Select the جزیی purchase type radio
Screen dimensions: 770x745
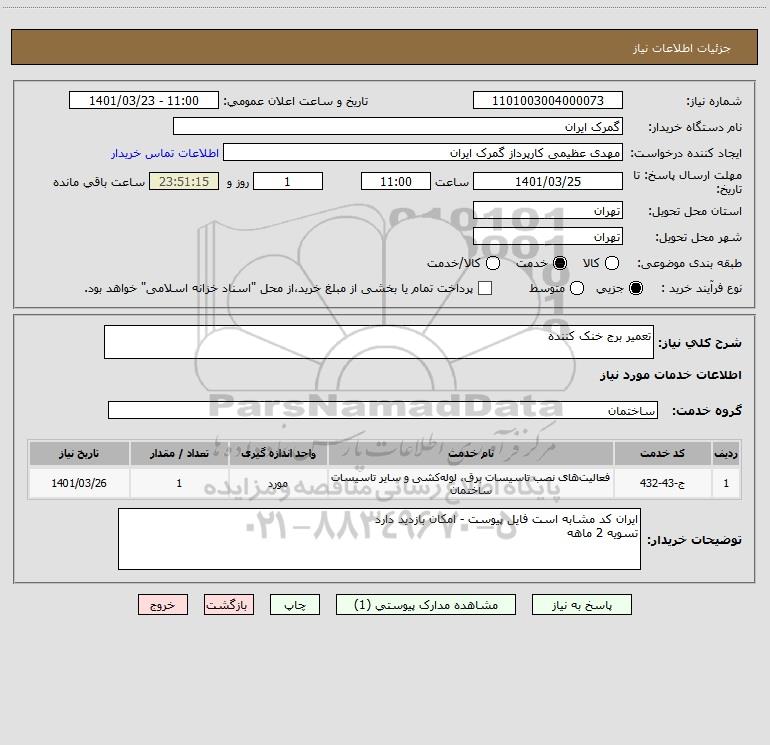[x=636, y=288]
